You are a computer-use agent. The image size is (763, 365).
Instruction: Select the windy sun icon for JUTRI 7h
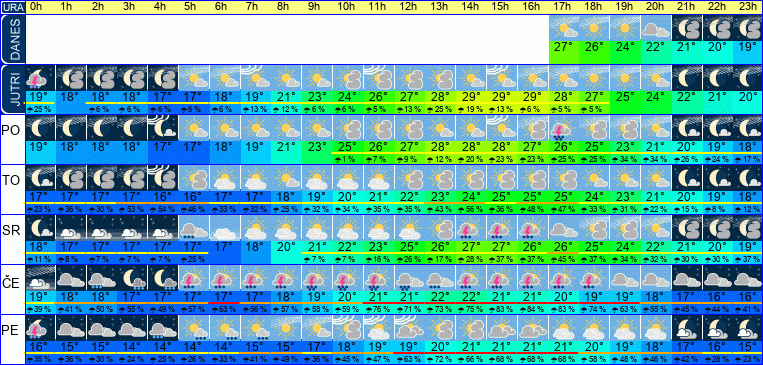[256, 77]
